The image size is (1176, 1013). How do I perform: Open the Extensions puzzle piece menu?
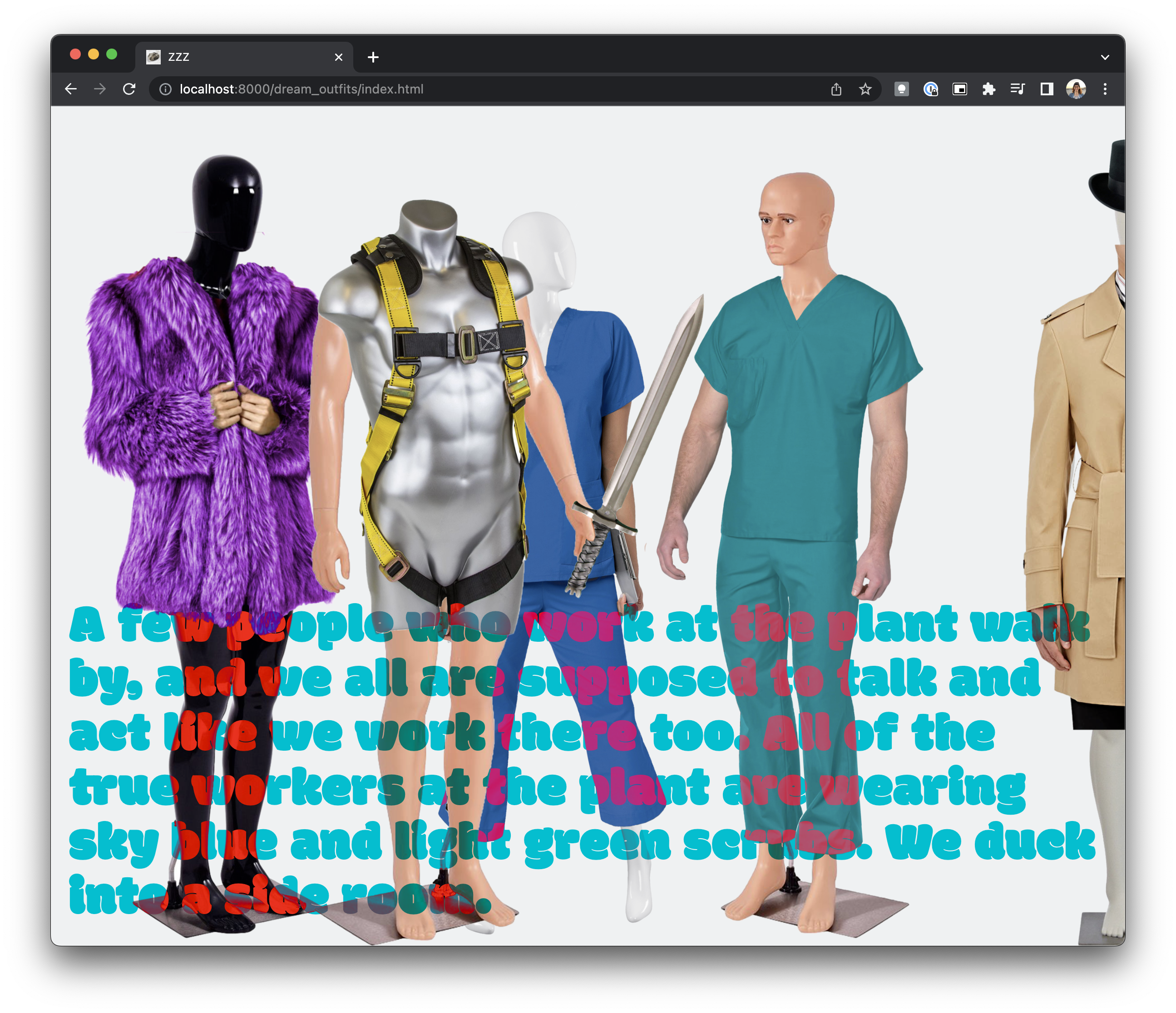(989, 89)
